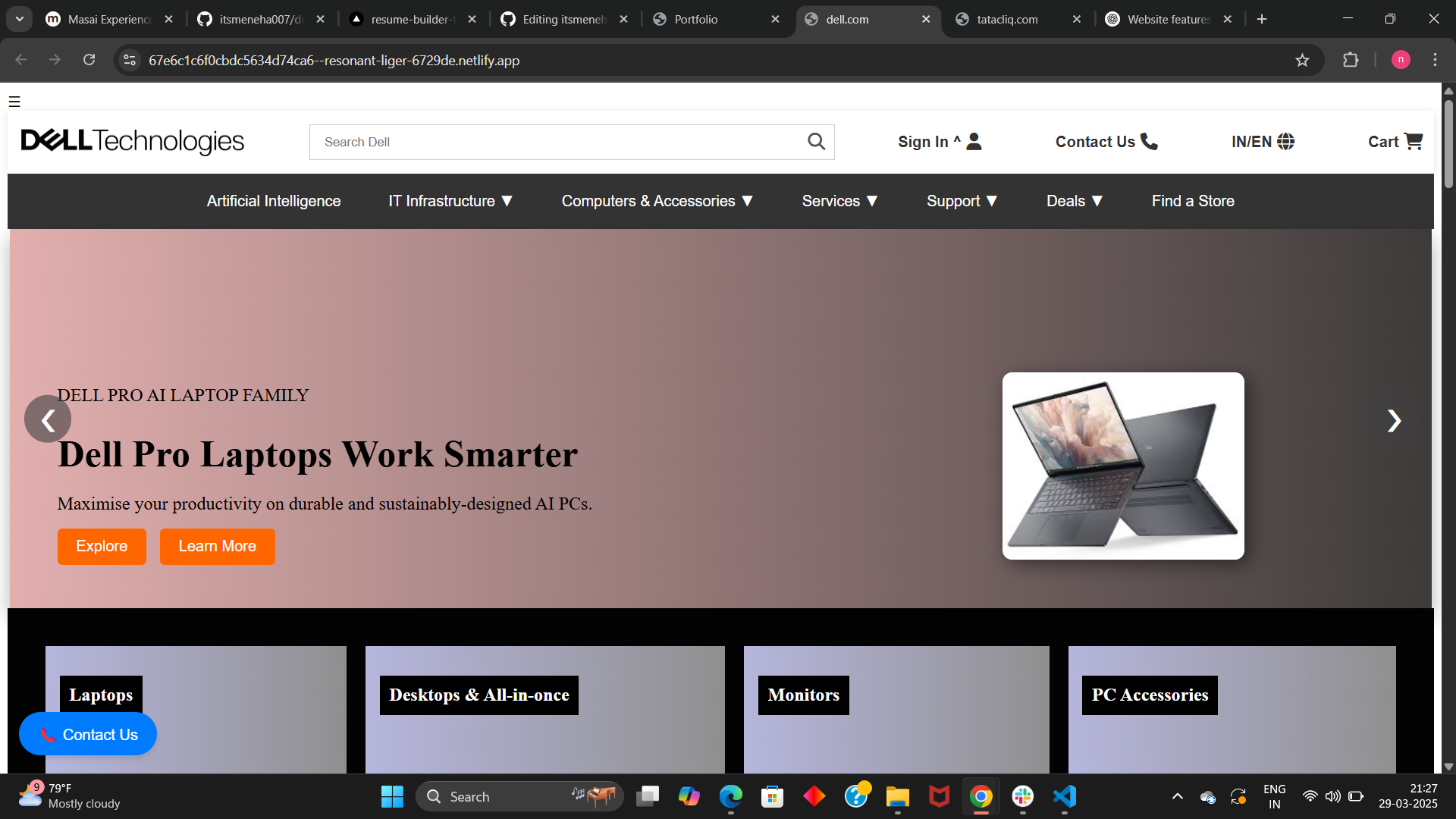Click the browser back arrow

tap(21, 60)
